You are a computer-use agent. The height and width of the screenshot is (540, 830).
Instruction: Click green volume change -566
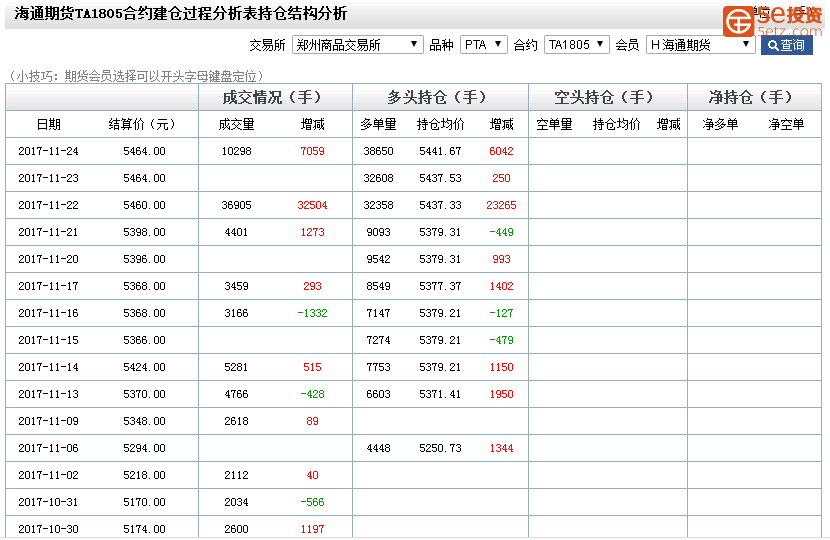(x=312, y=502)
